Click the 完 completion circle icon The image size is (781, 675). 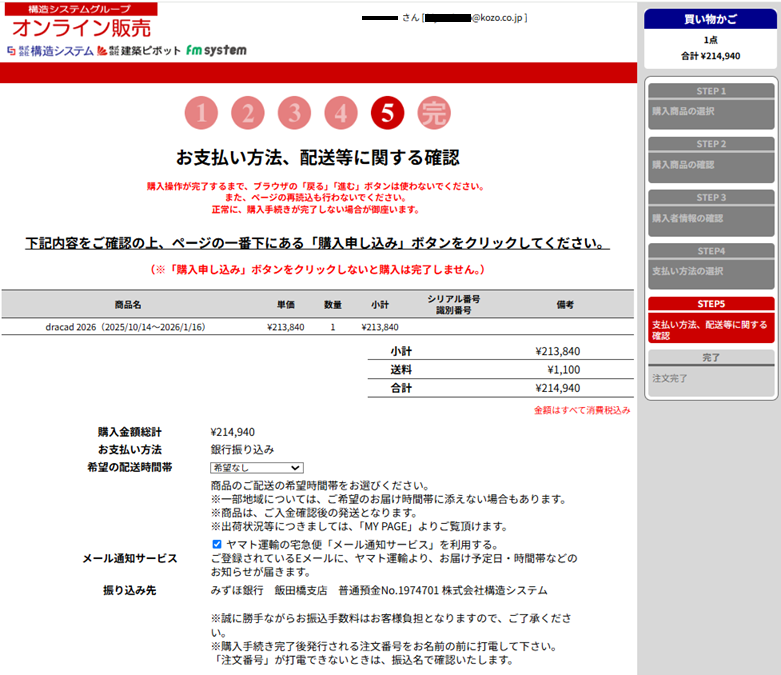[434, 114]
